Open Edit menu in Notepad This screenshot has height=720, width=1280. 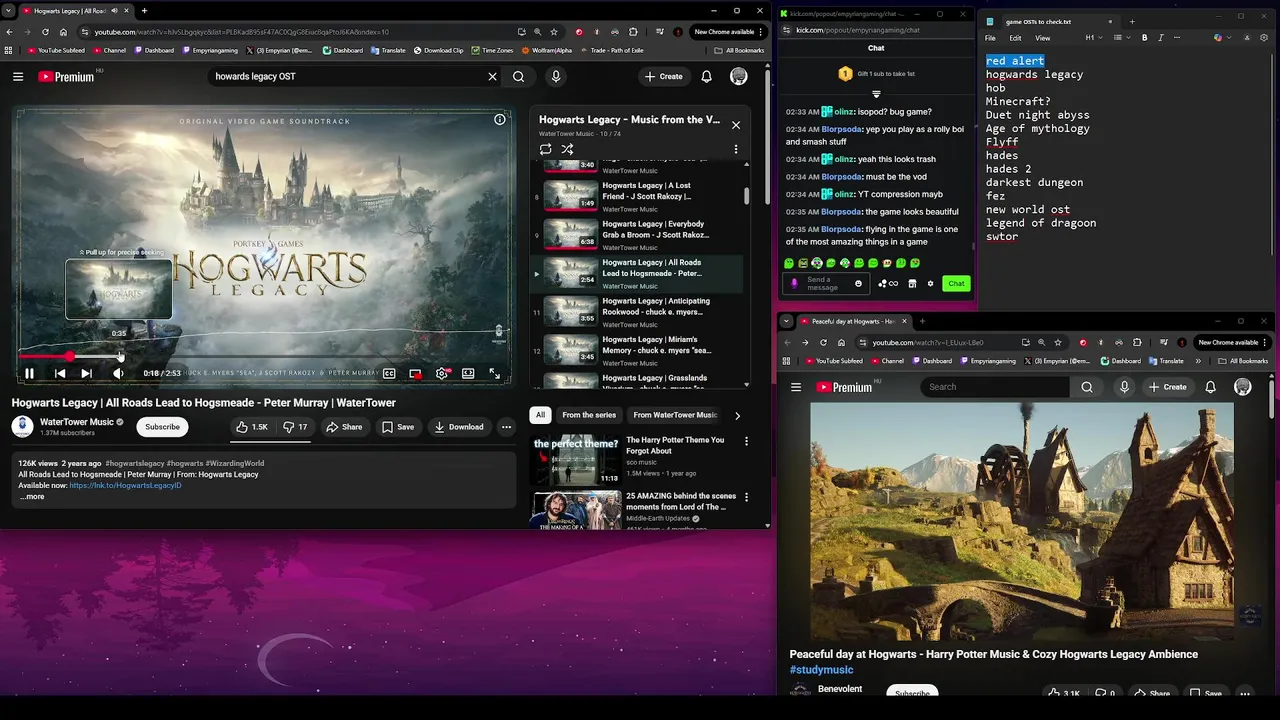point(1015,38)
